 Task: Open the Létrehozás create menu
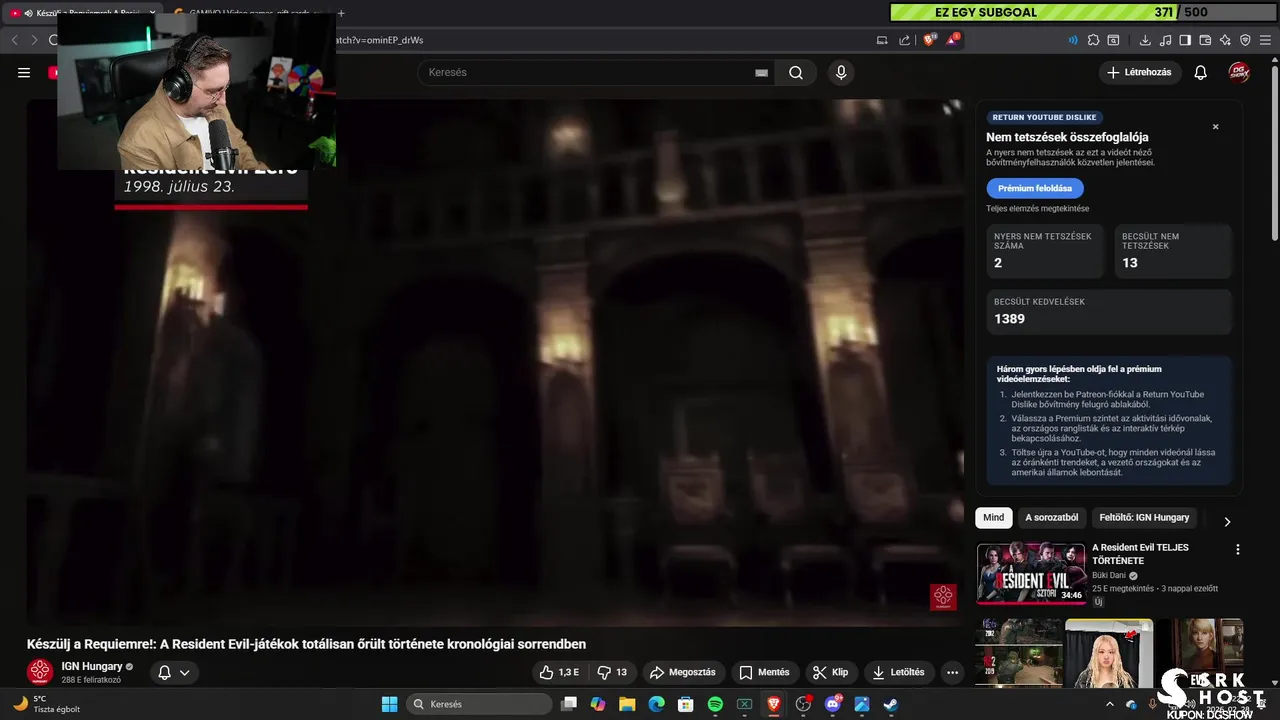[1140, 72]
